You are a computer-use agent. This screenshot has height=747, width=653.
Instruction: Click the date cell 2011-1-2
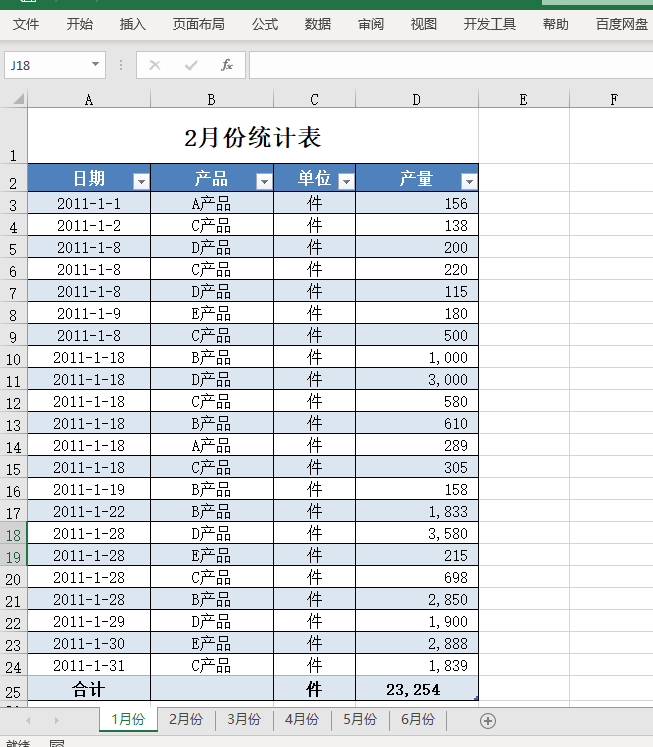[89, 225]
